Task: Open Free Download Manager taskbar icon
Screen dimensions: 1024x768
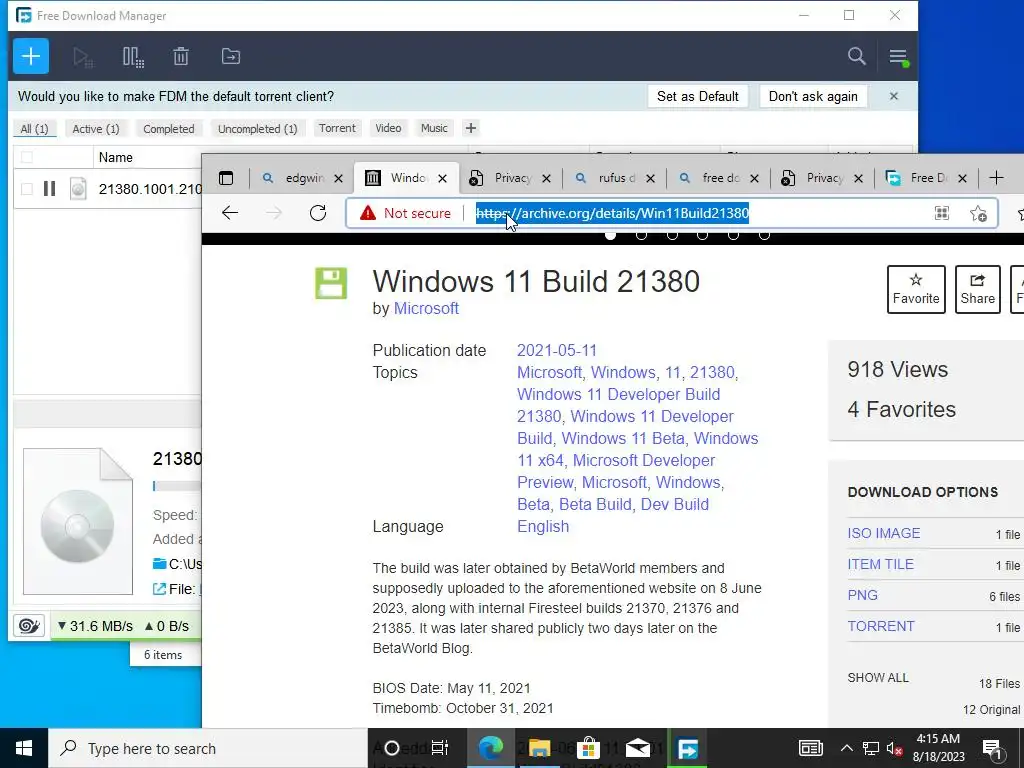Action: pyautogui.click(x=687, y=748)
